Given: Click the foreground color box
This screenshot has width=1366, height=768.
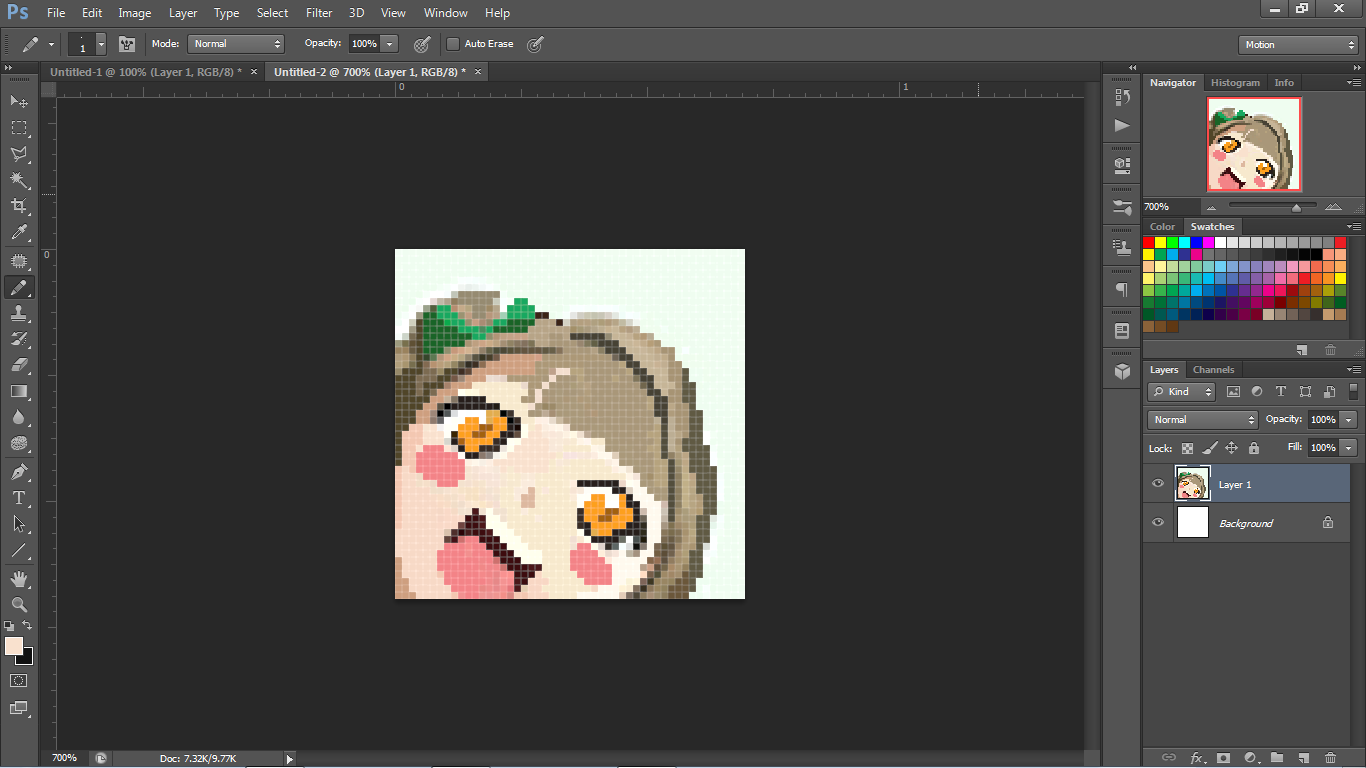Looking at the screenshot, I should [14, 646].
